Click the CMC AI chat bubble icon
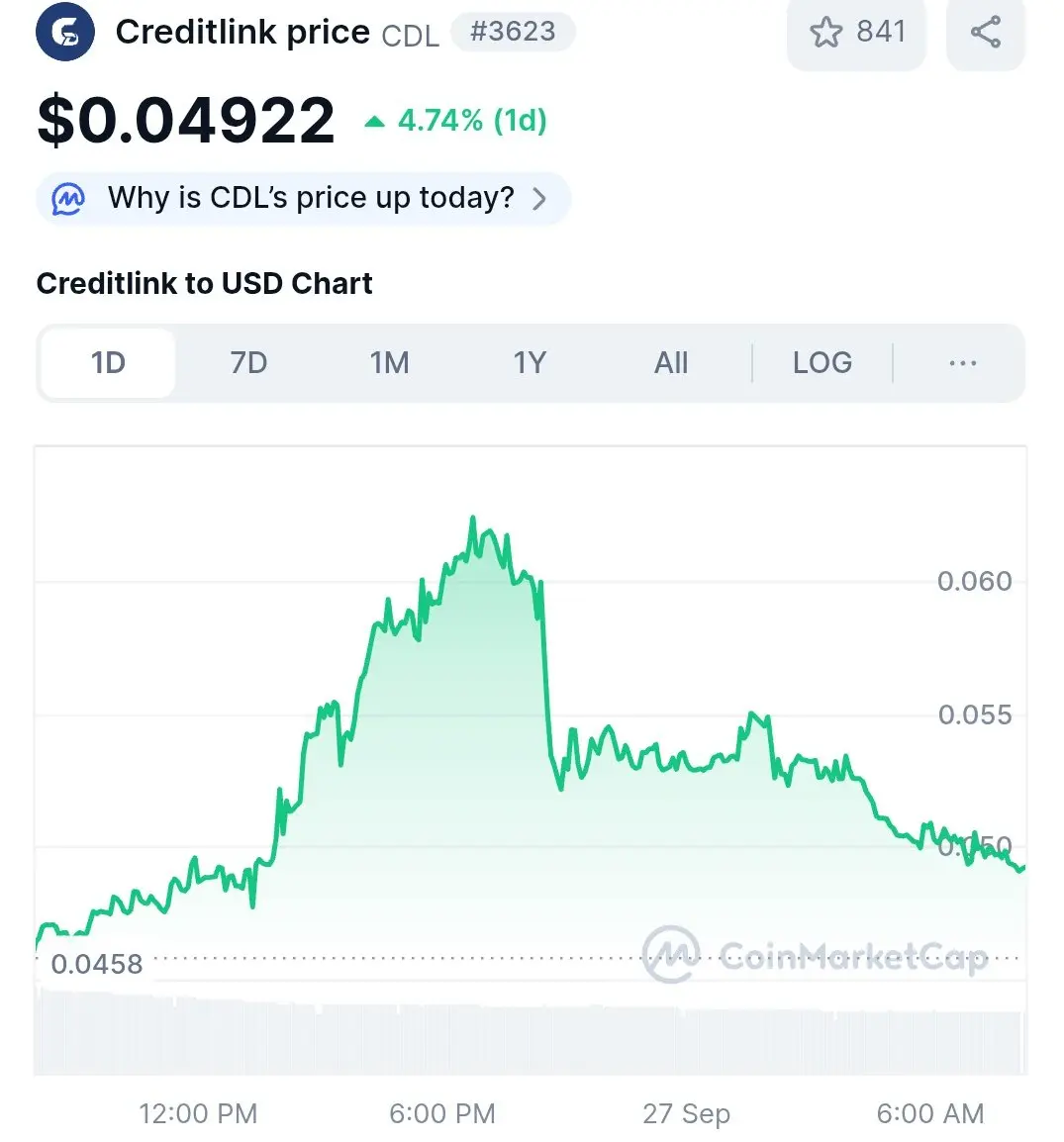1064x1142 pixels. (68, 198)
